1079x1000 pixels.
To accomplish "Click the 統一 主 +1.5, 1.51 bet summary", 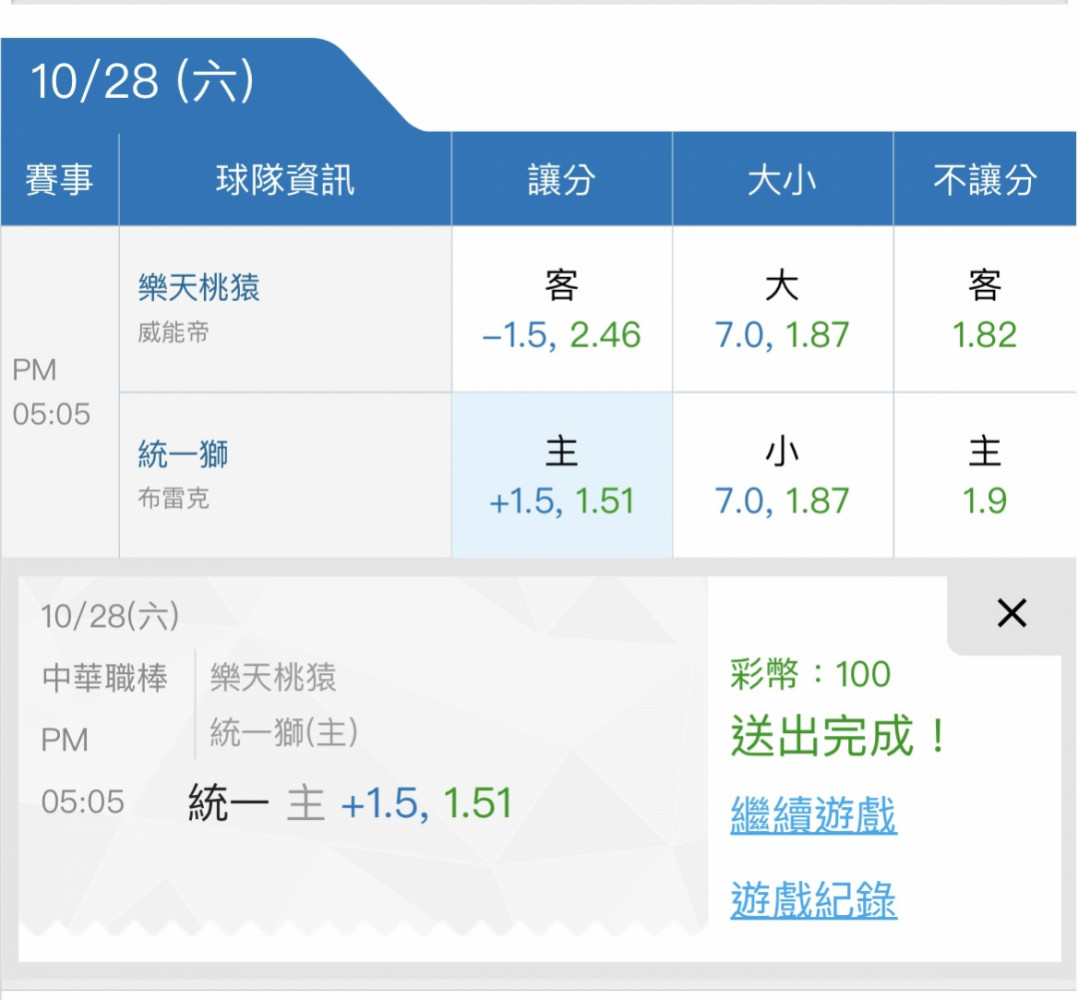I will coord(350,802).
